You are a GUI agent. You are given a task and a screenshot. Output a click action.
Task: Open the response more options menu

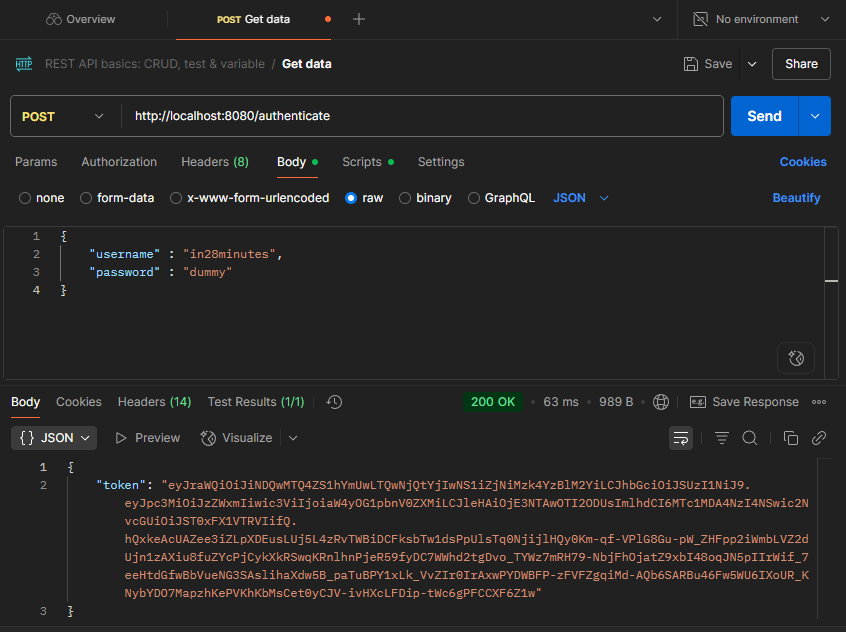[819, 402]
